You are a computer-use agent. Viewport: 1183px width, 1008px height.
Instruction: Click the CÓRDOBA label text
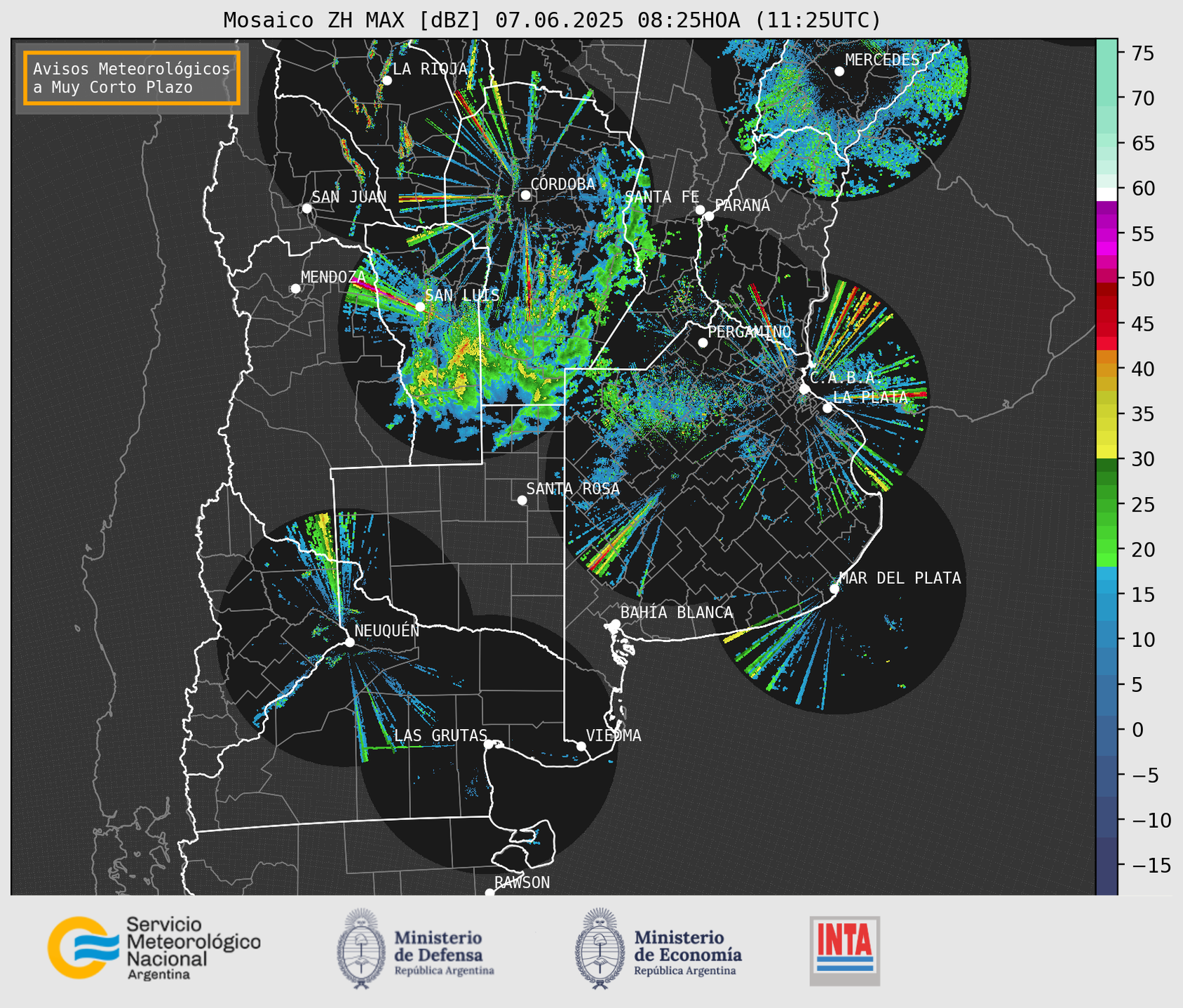563,184
